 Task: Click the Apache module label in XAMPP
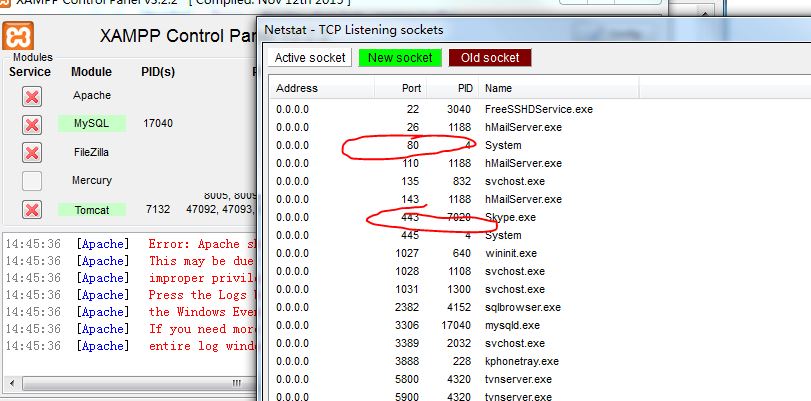(x=92, y=95)
